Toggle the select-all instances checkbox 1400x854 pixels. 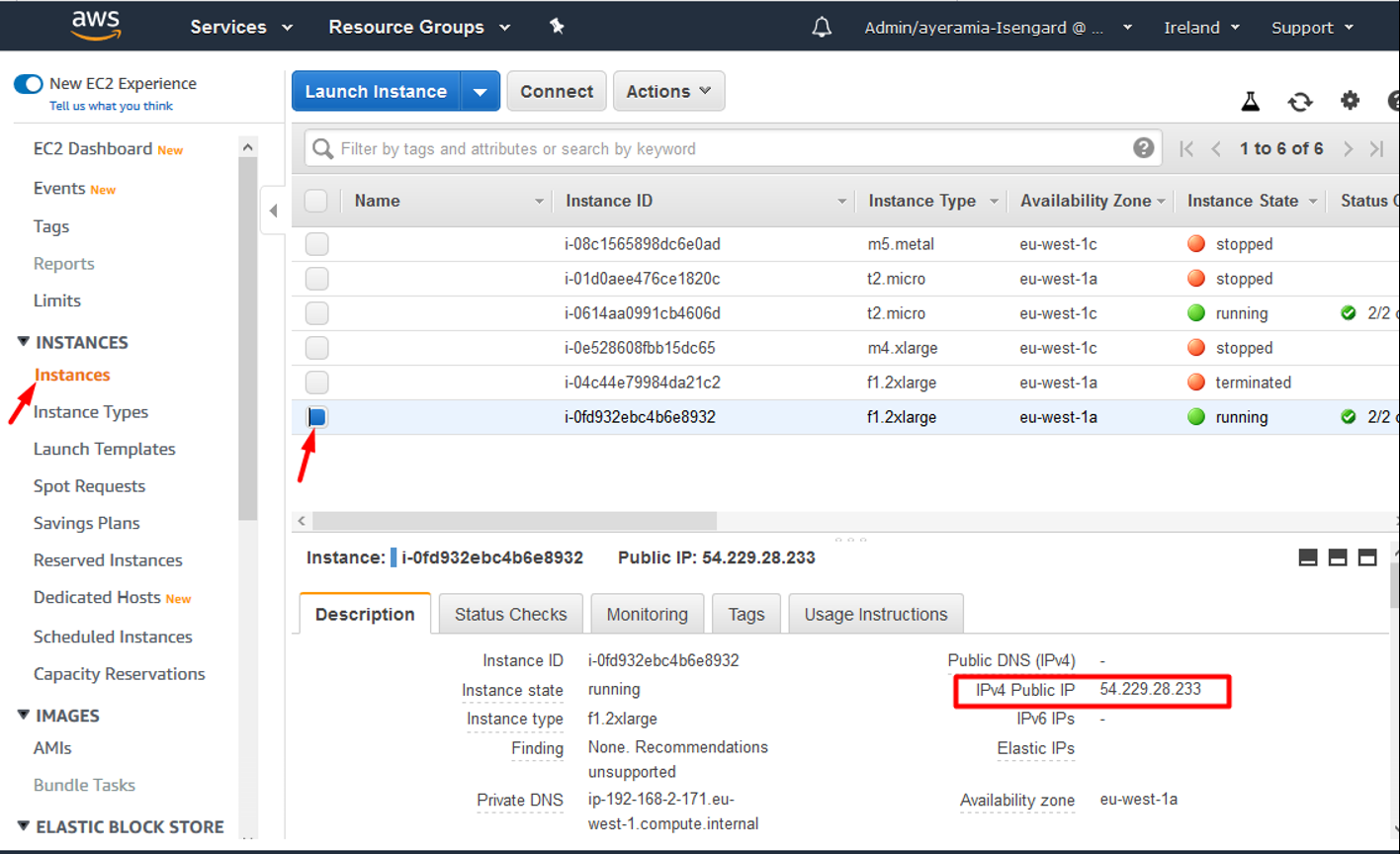[316, 201]
